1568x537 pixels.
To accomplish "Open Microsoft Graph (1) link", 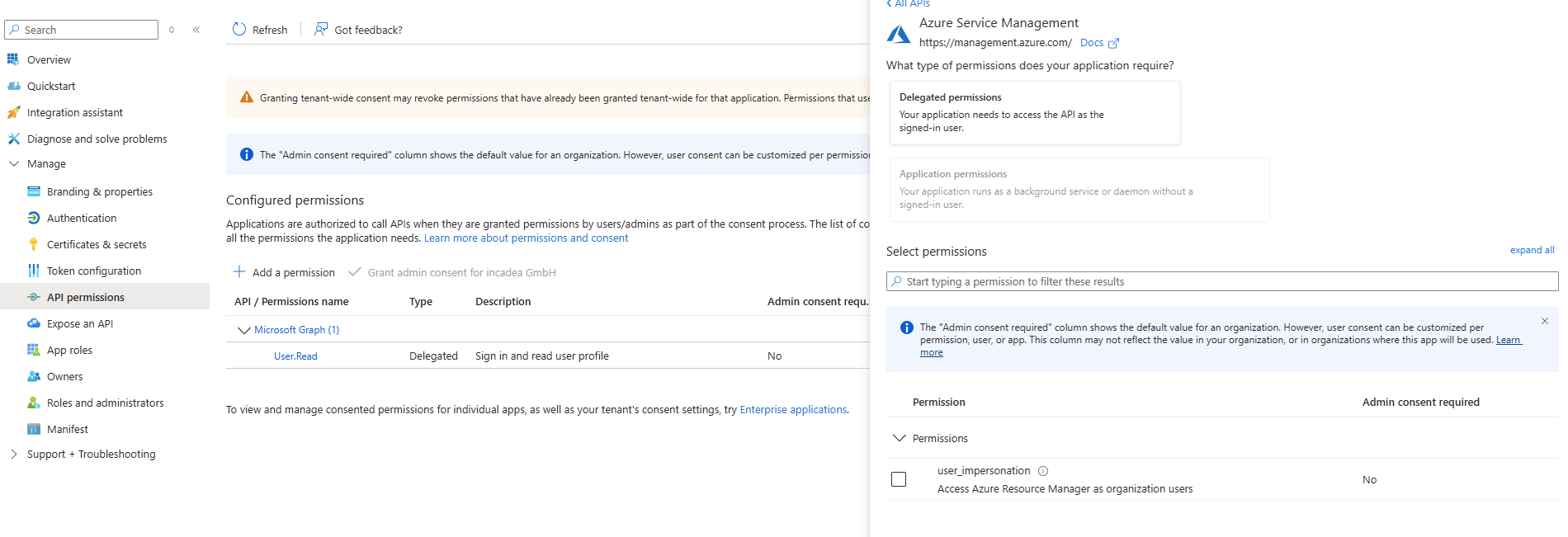I will coord(296,330).
